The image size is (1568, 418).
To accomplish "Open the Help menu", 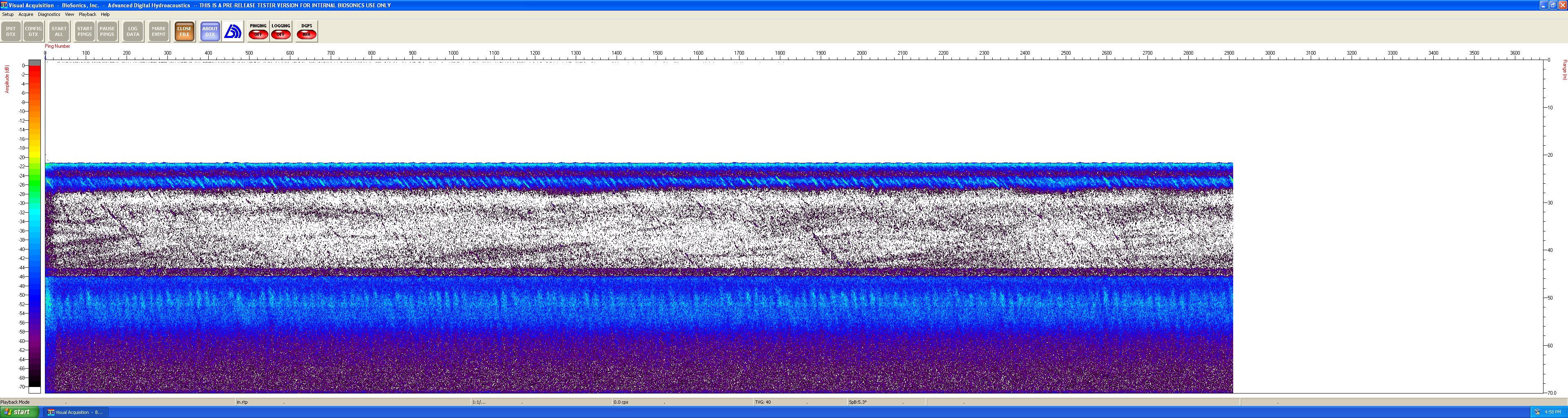I will 105,14.
